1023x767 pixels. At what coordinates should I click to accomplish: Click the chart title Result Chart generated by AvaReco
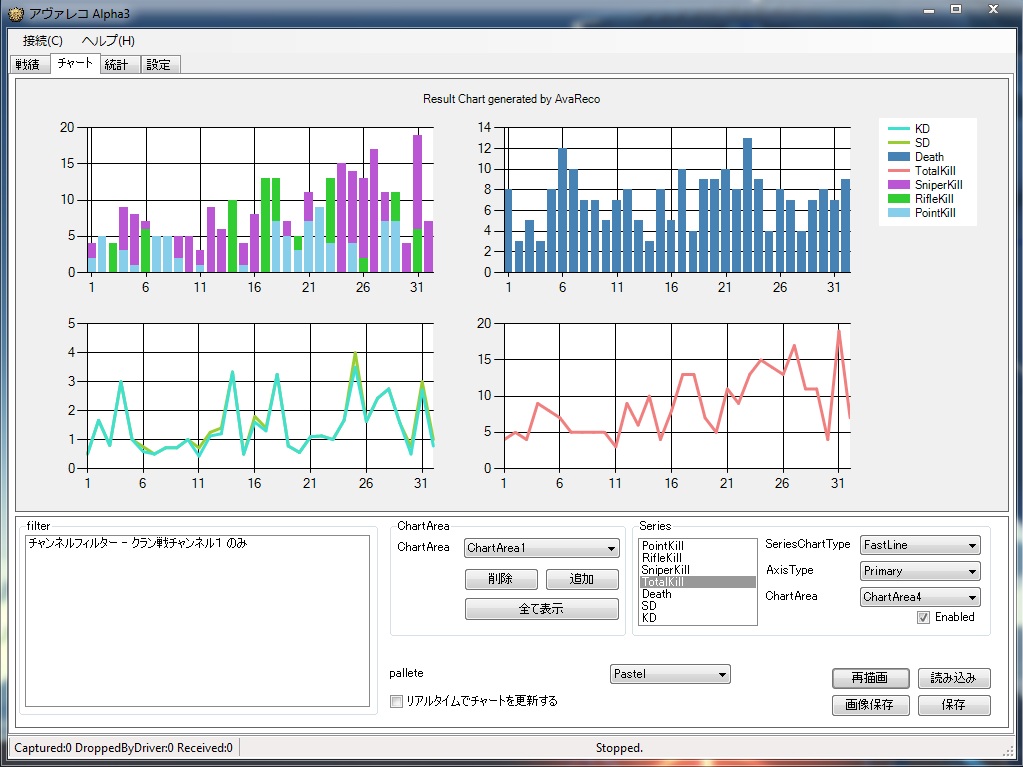tap(512, 99)
